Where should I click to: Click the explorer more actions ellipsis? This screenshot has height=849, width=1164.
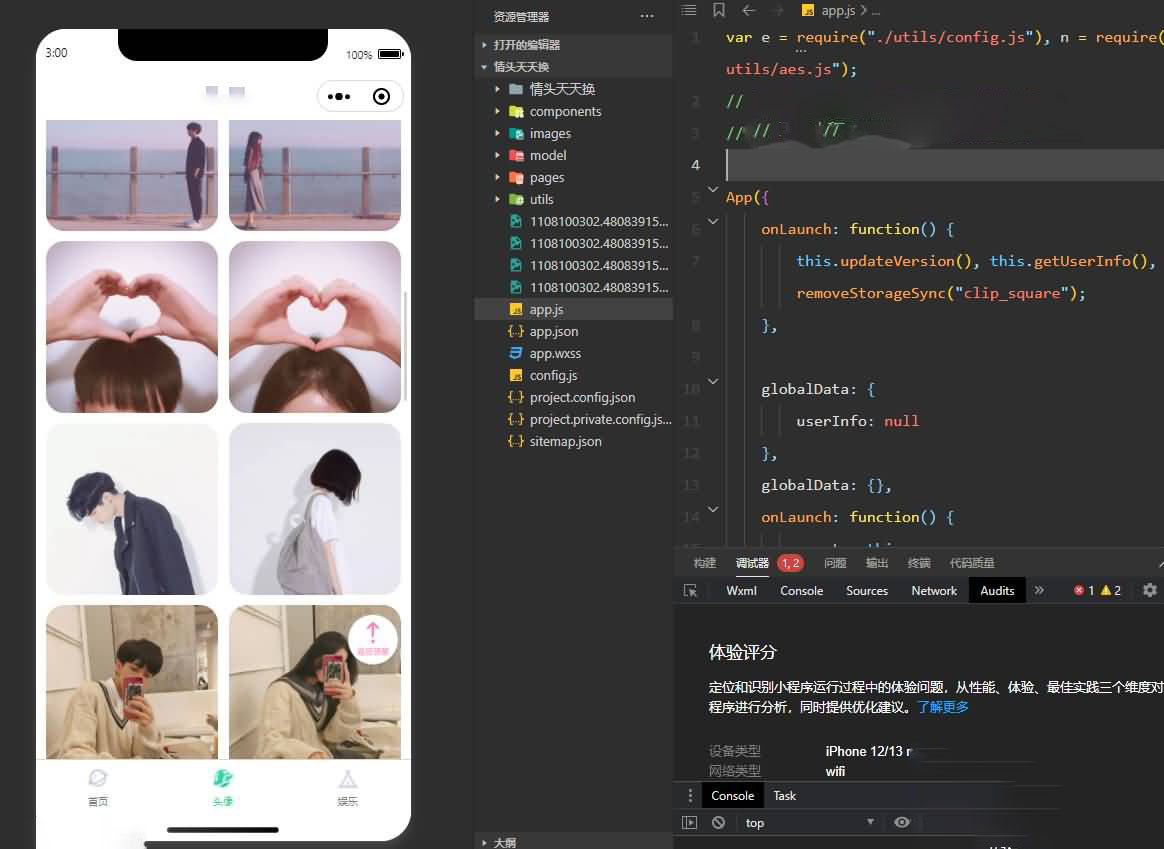tap(647, 17)
